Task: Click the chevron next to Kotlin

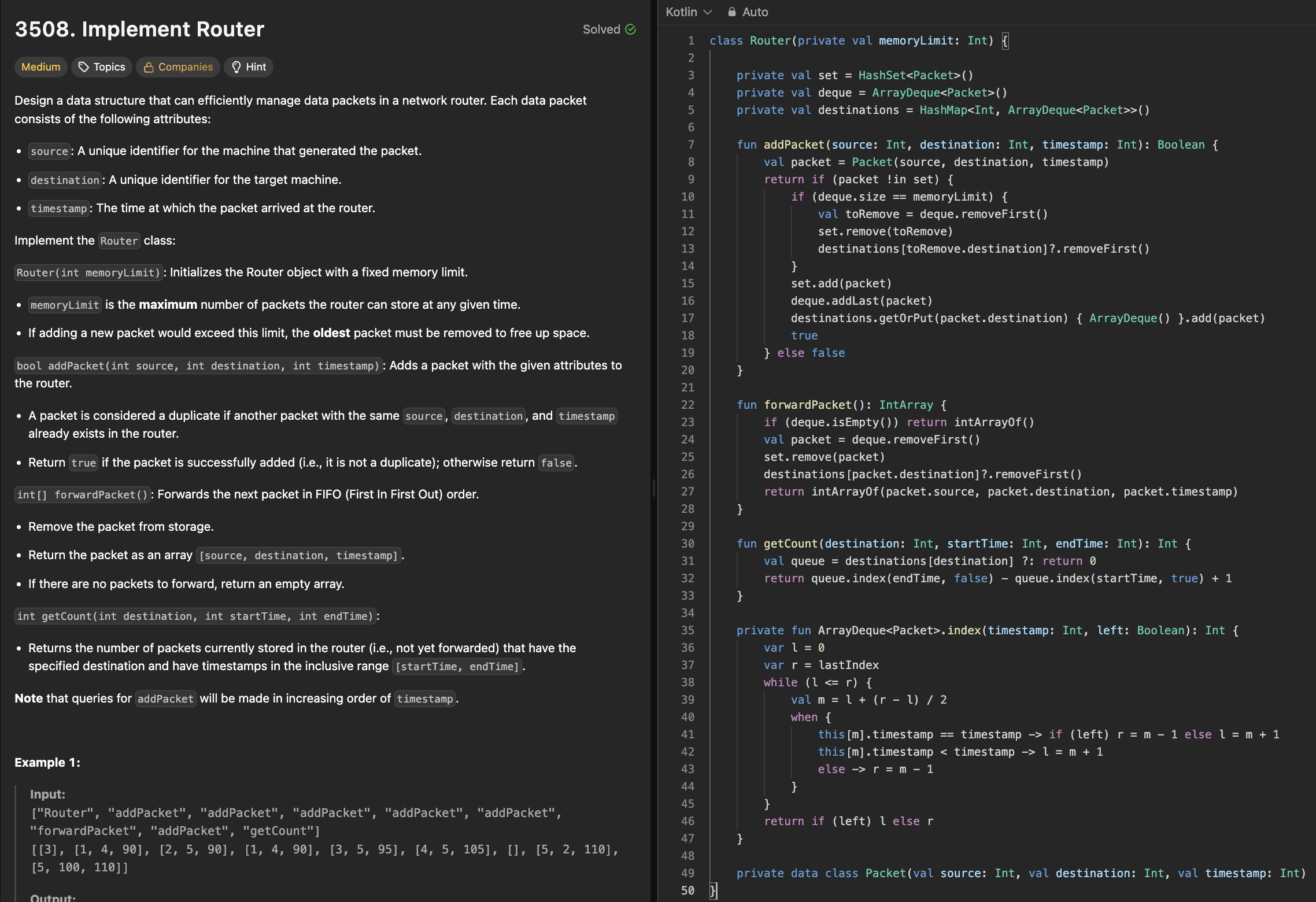Action: click(708, 12)
